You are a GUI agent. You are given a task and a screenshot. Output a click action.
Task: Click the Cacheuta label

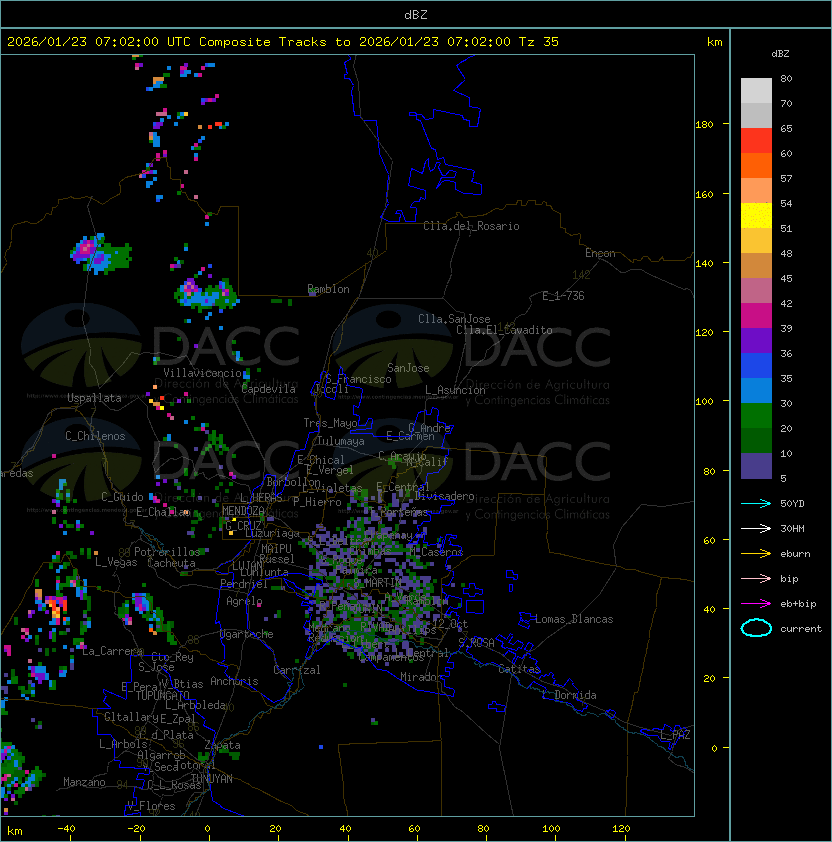click(x=171, y=563)
